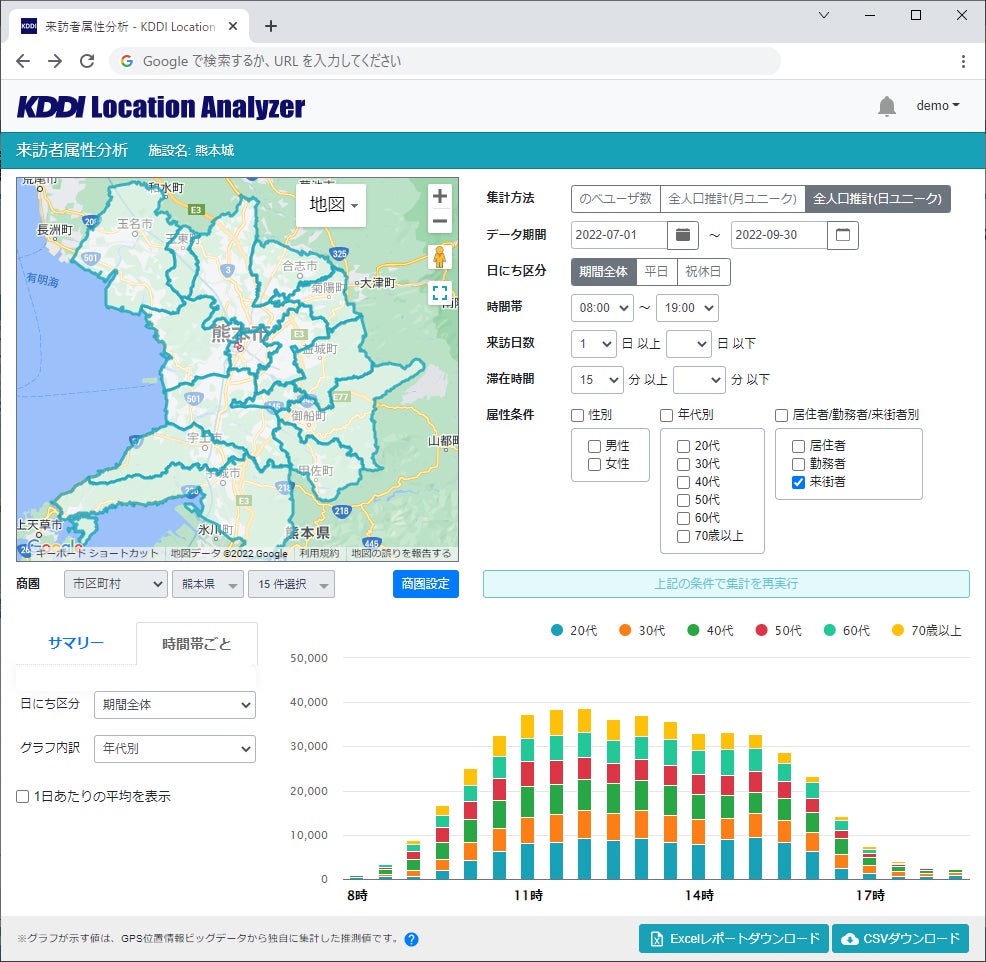Switch to the サマリー tab
986x962 pixels.
76,643
